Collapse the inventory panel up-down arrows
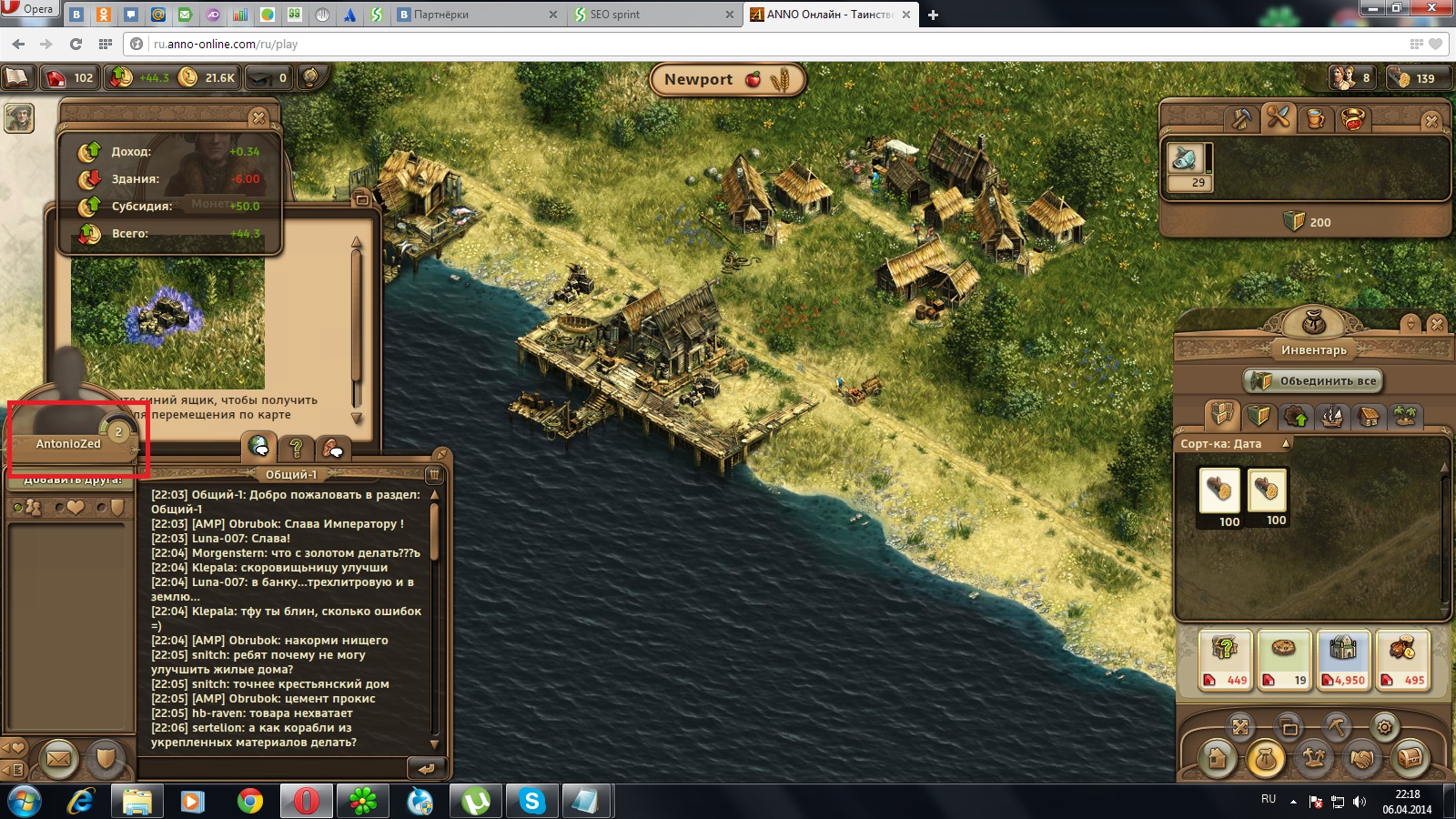This screenshot has width=1456, height=819. 1411,323
